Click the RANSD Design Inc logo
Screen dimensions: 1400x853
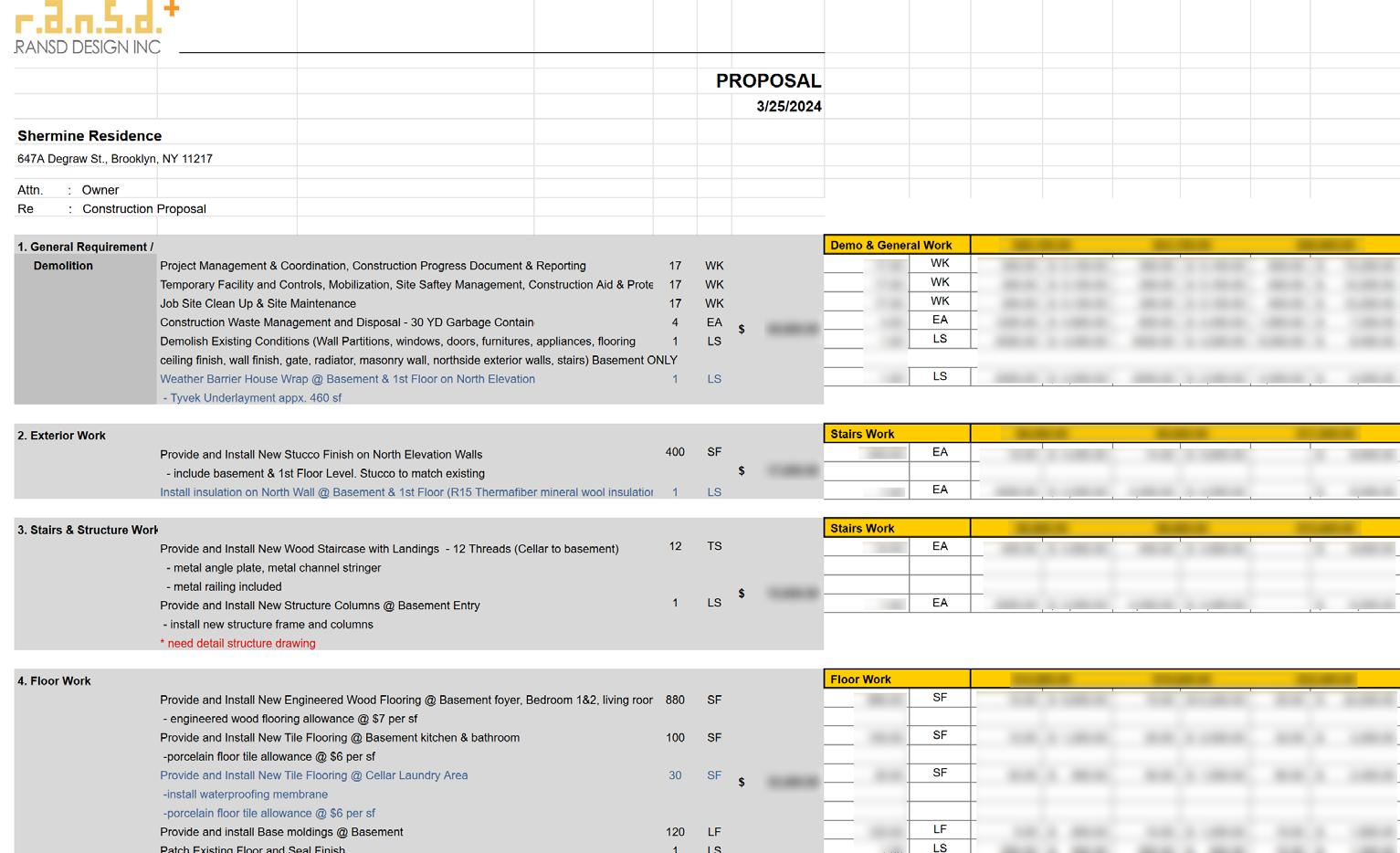tap(97, 27)
